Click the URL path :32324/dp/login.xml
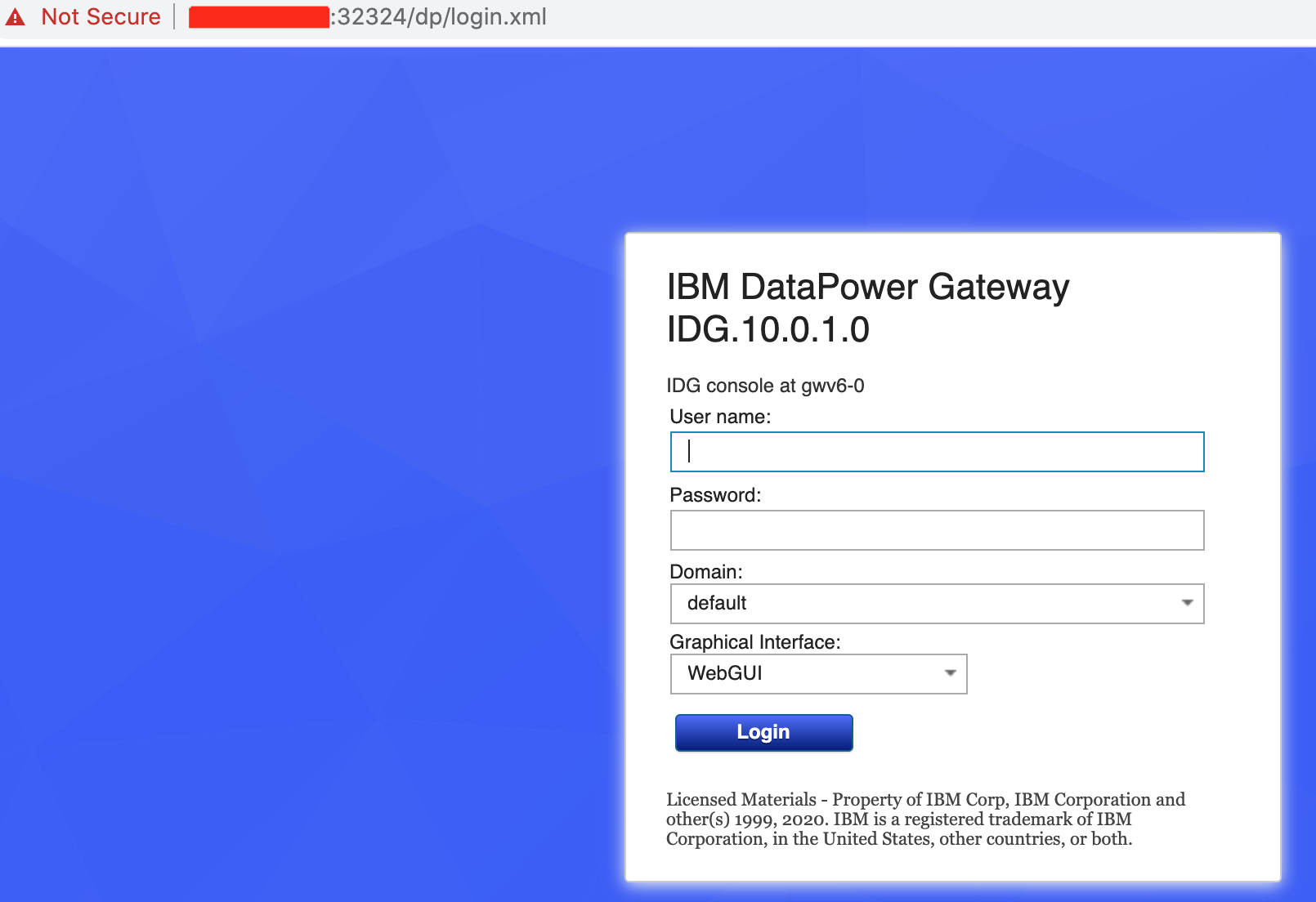 438,16
